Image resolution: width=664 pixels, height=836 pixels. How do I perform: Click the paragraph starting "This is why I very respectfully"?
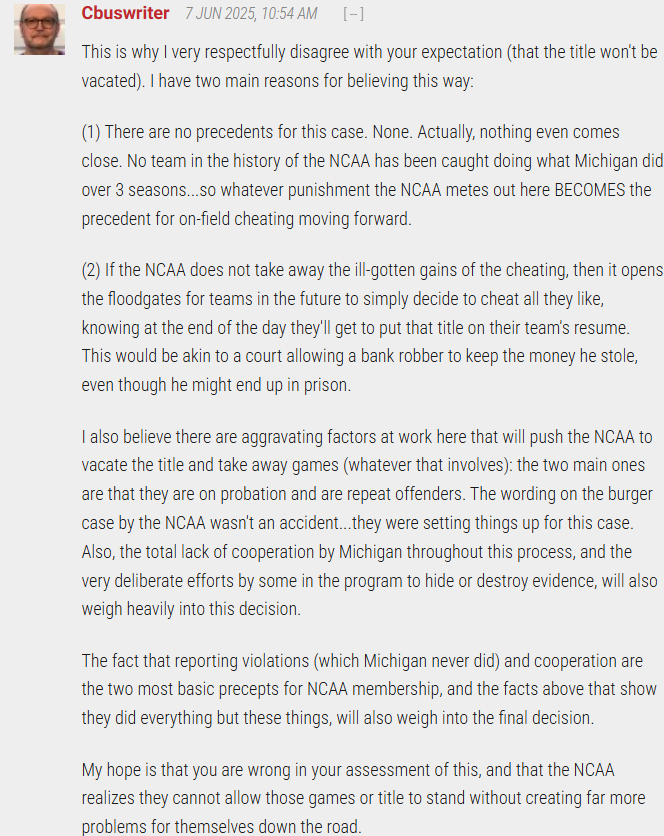[x=370, y=66]
